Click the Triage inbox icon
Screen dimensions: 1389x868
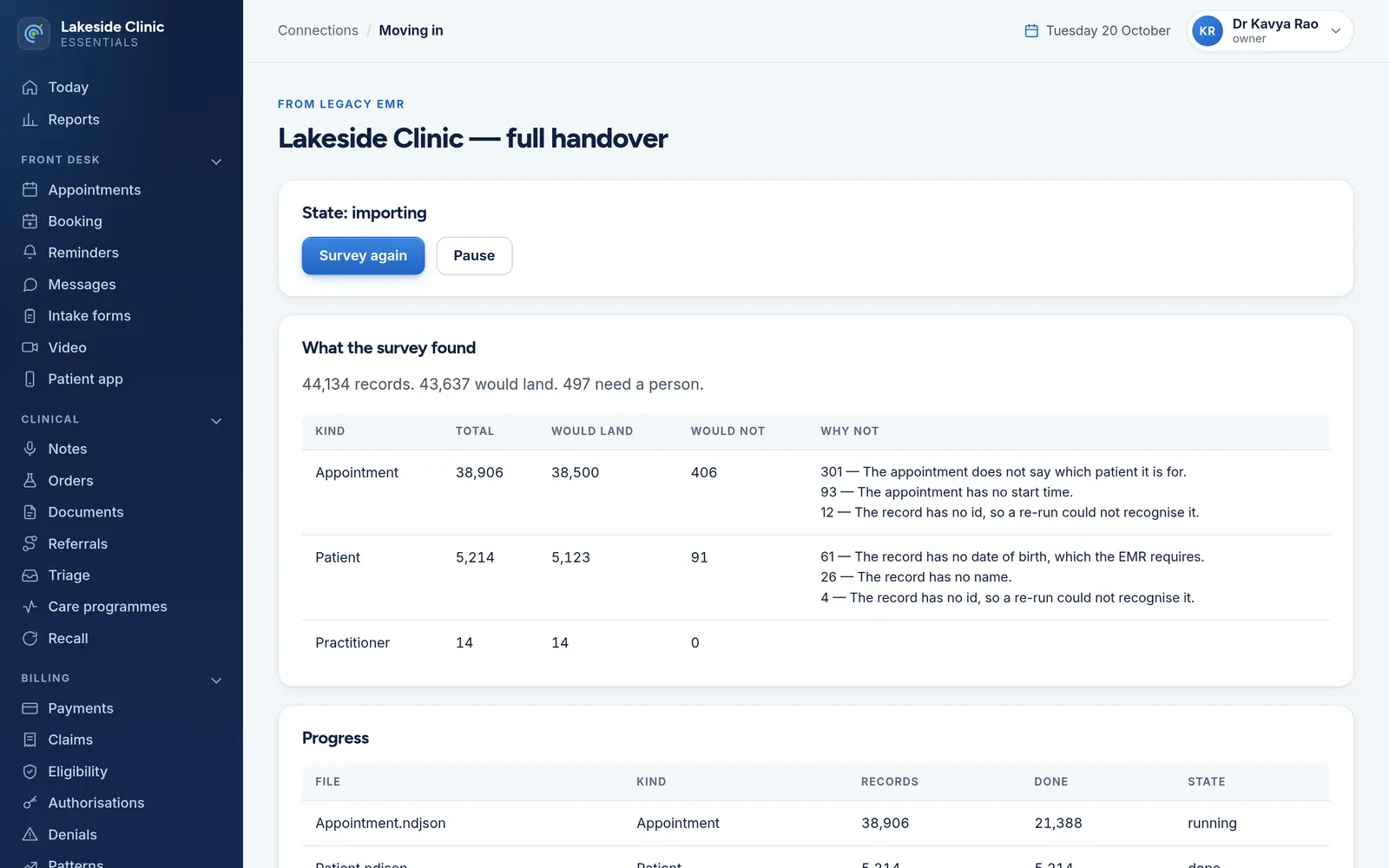pyautogui.click(x=30, y=575)
